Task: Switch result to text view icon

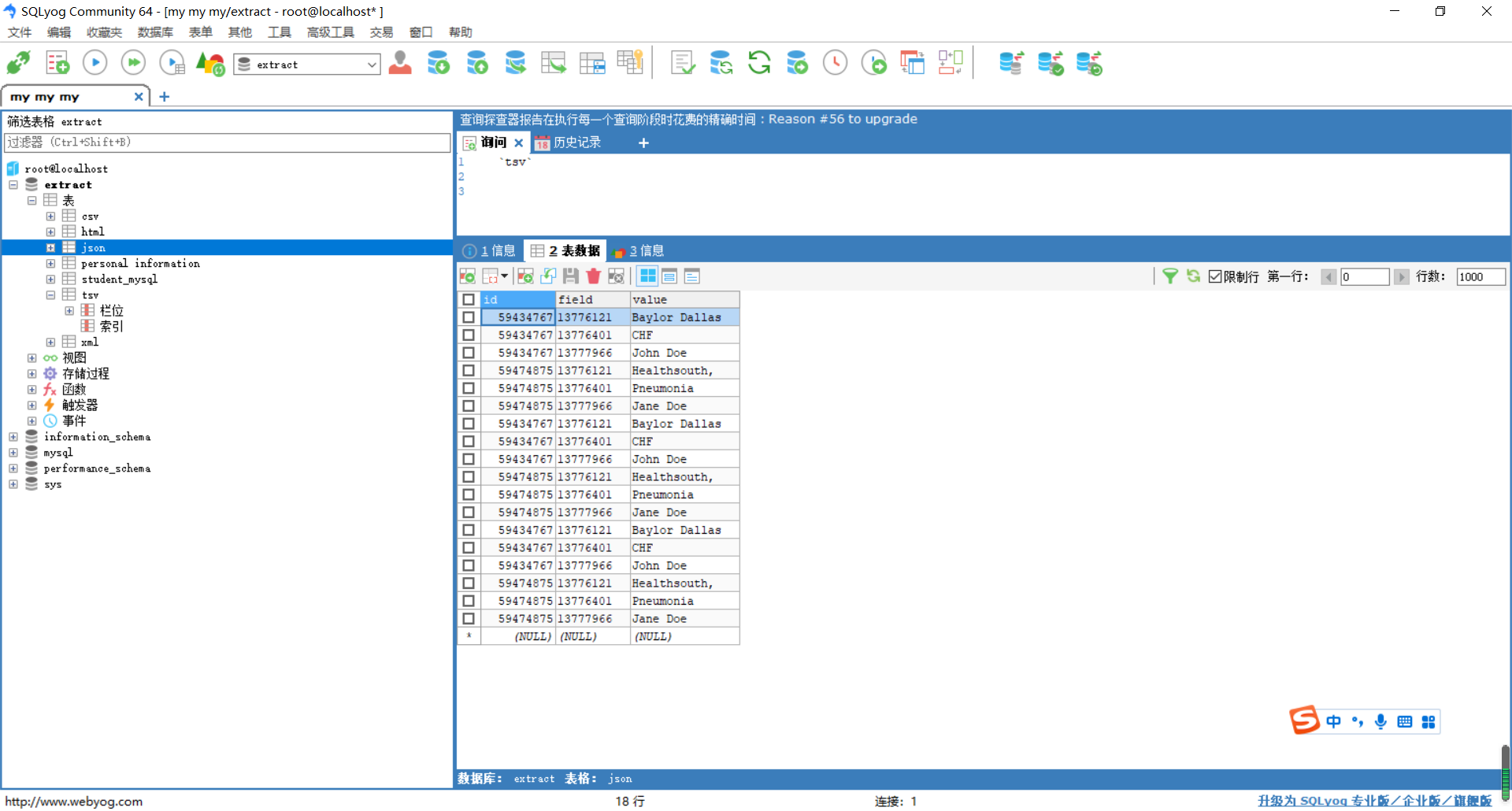Action: click(x=692, y=276)
